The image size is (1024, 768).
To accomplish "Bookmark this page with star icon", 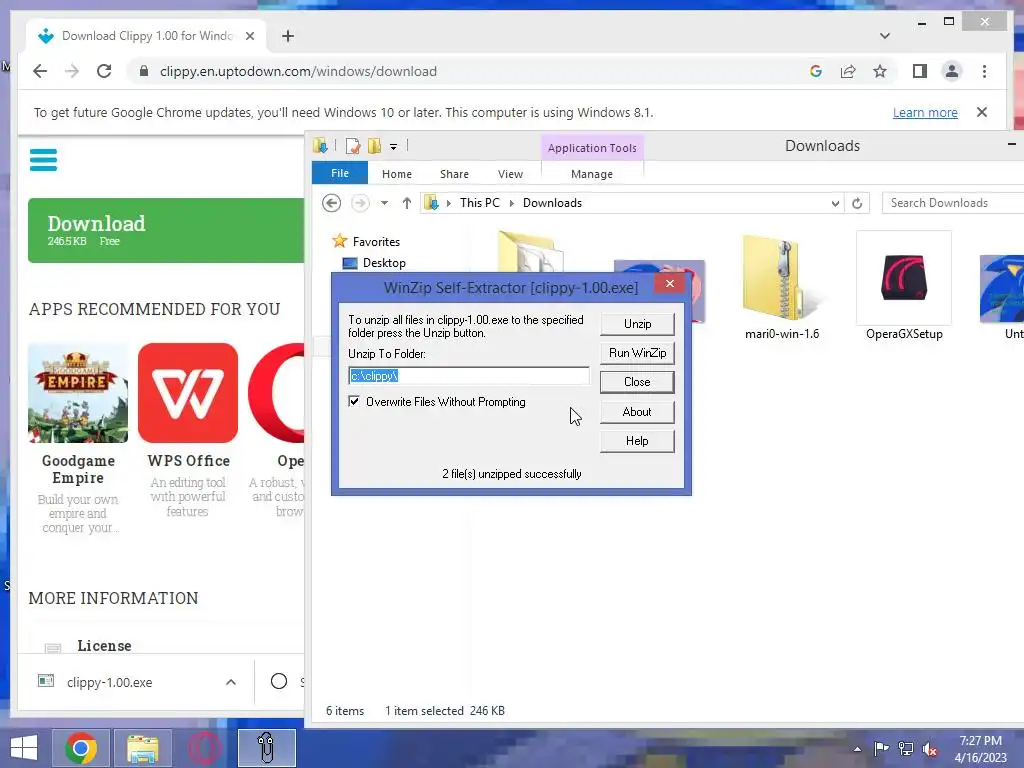I will click(880, 71).
